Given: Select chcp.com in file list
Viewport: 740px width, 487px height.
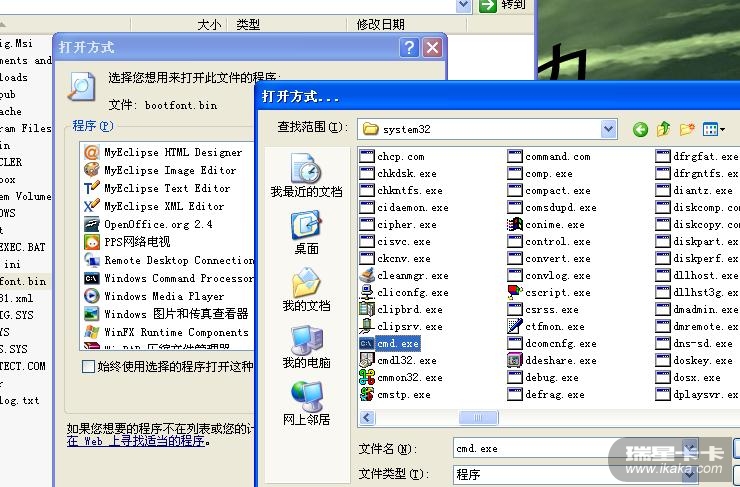Looking at the screenshot, I should pos(392,156).
